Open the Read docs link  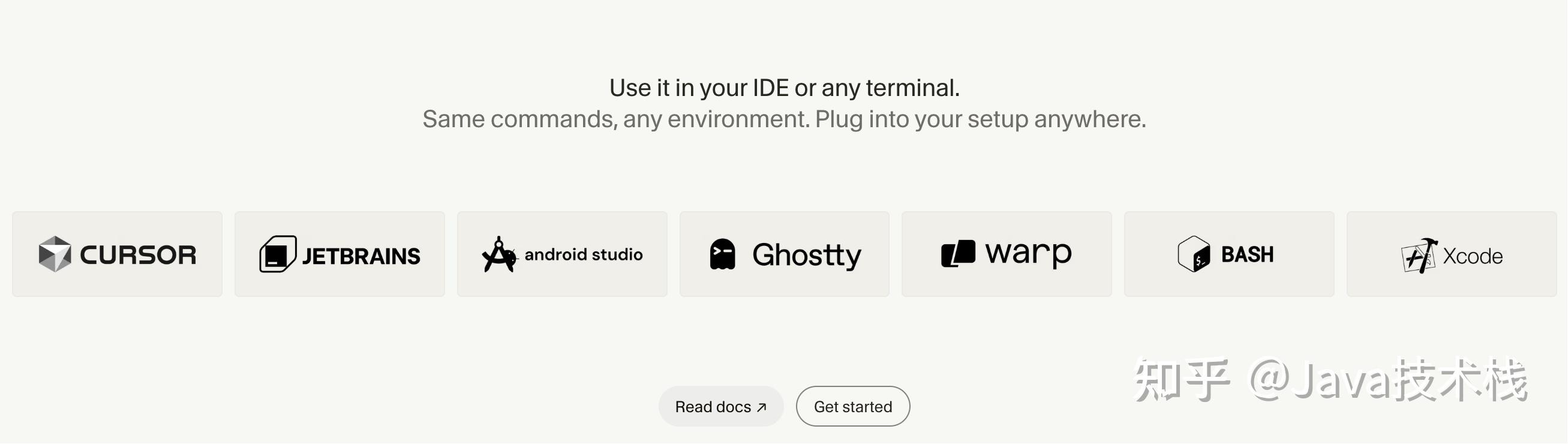(713, 407)
